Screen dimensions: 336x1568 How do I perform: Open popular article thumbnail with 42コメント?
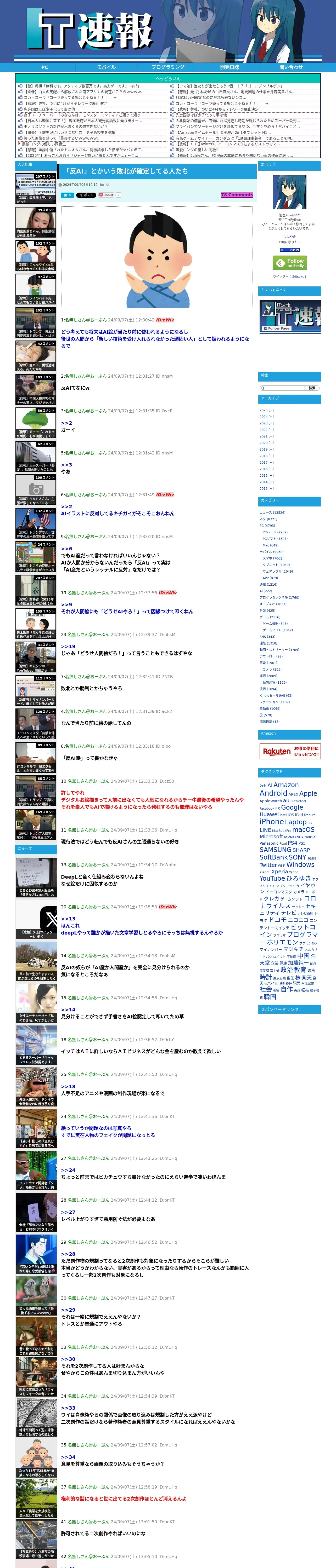[x=36, y=356]
